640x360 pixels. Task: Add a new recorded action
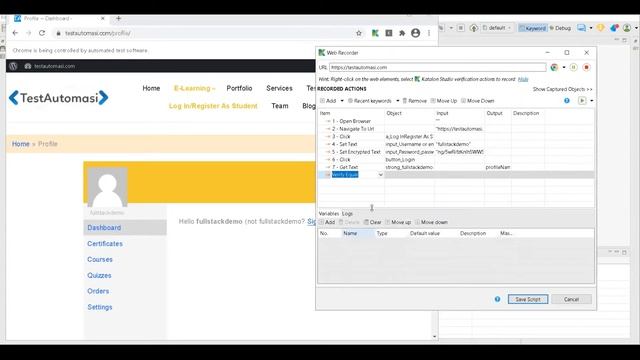tap(329, 101)
